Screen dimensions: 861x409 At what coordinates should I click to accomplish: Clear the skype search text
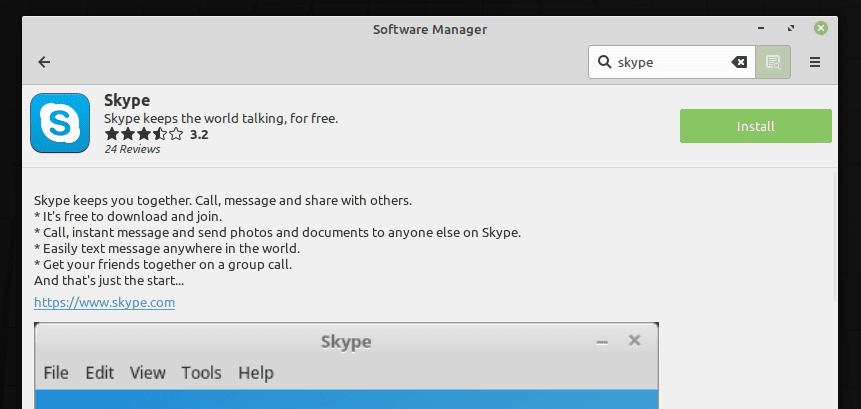[x=739, y=62]
